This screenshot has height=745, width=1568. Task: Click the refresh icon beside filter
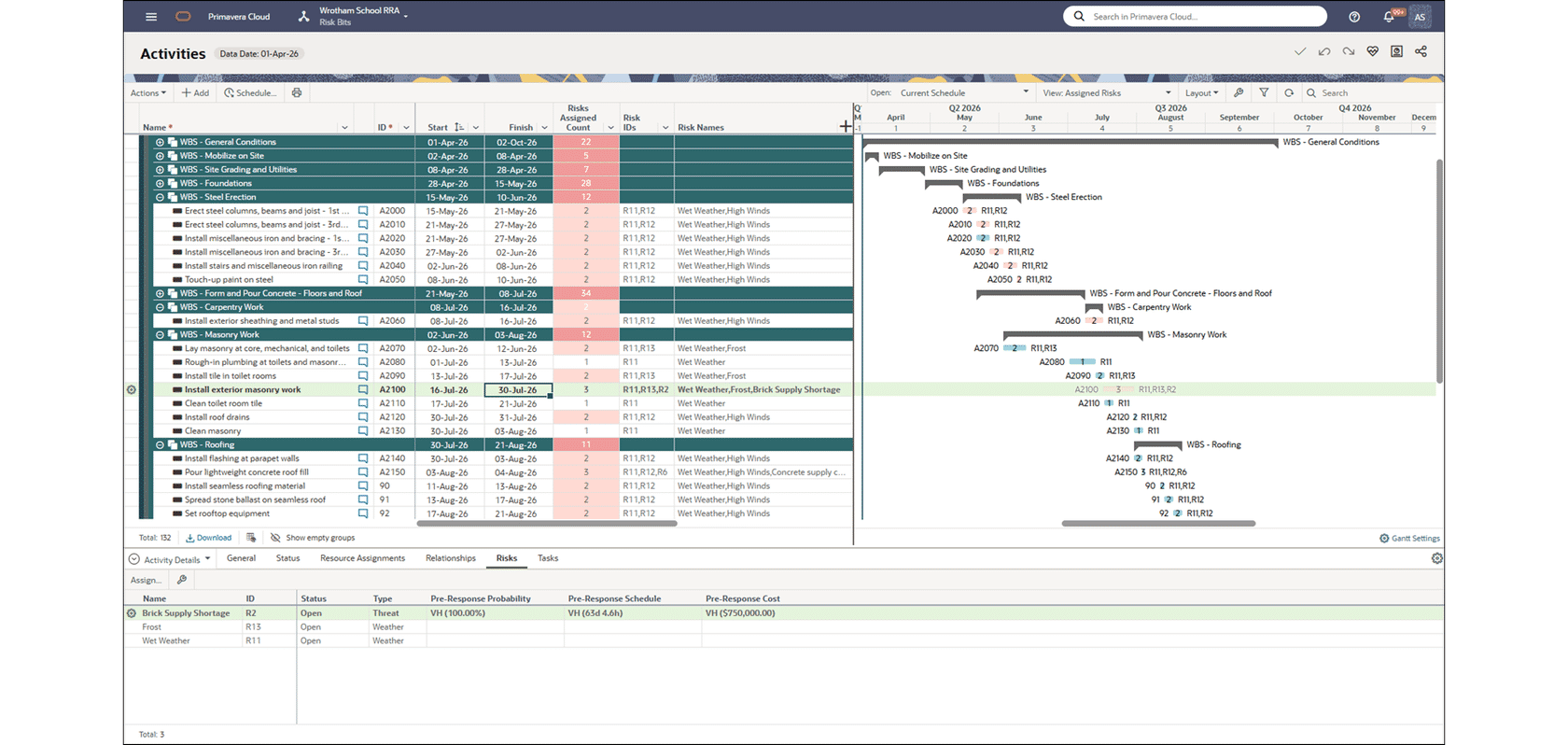(1289, 93)
